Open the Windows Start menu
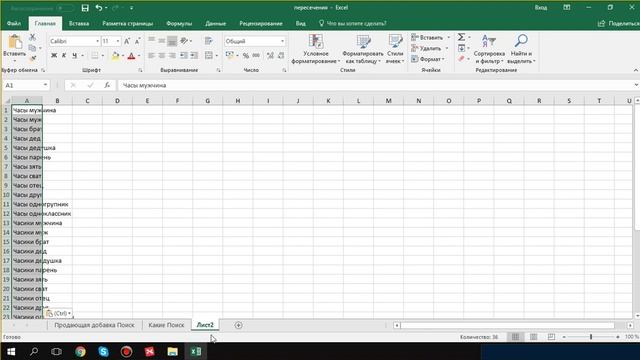Screen dimensions: 640x360 tap(11, 351)
